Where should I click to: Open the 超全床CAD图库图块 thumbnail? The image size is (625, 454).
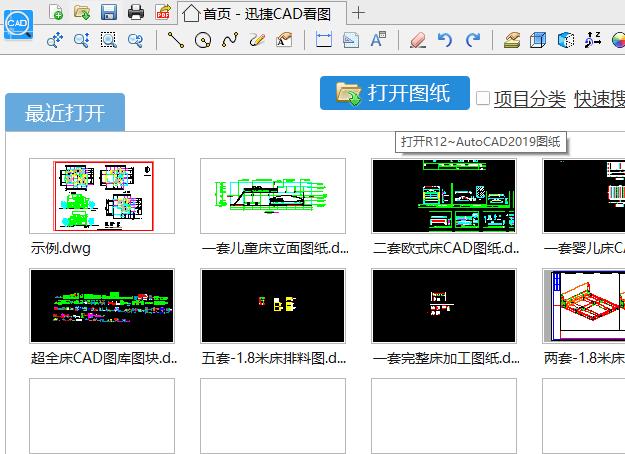coord(102,306)
